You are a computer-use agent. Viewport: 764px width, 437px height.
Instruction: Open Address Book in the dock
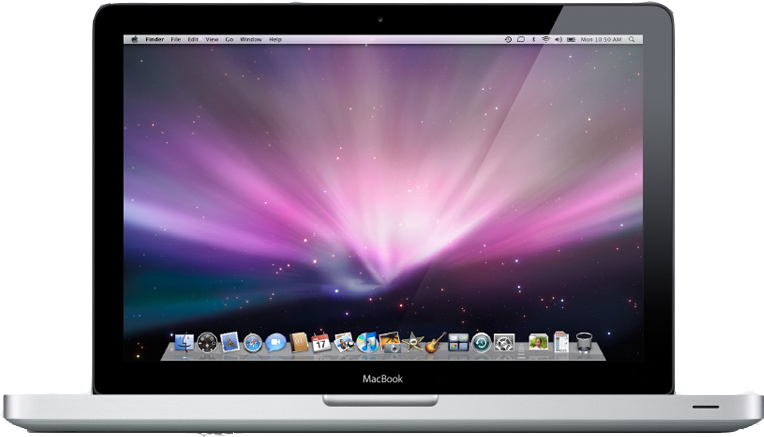tap(298, 343)
